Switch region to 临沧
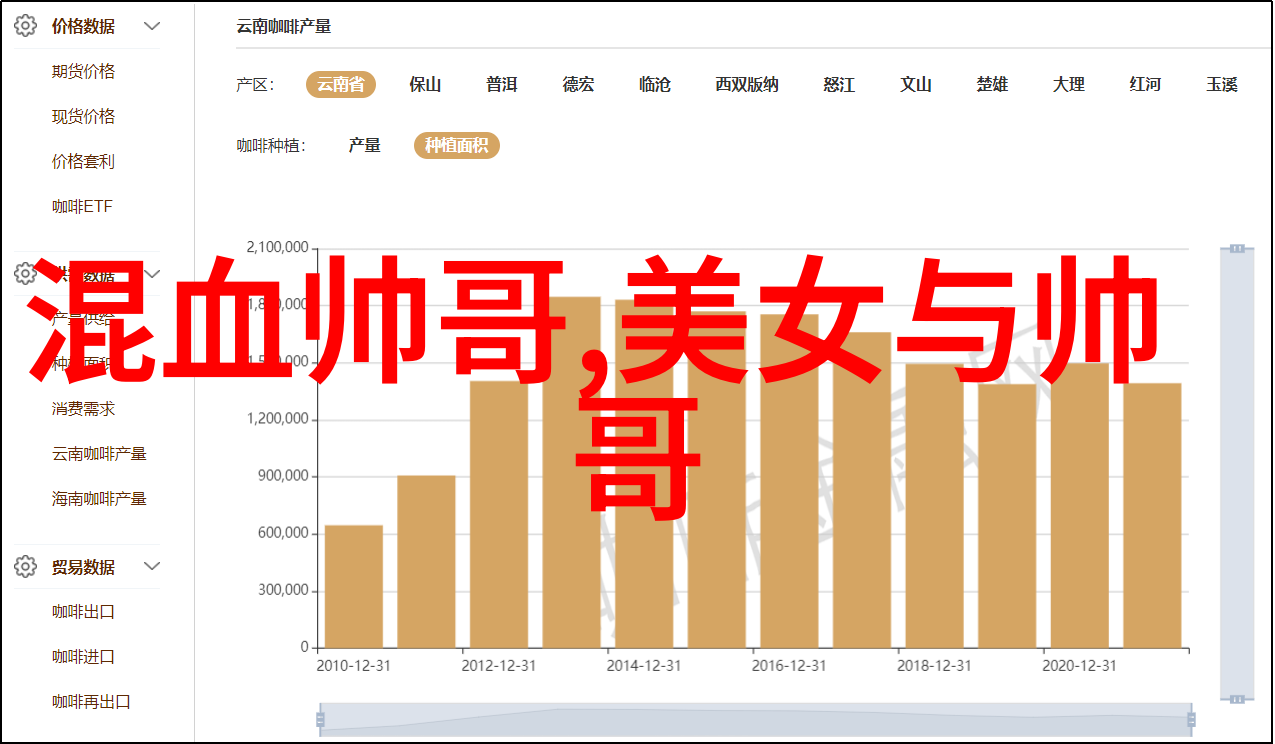 pyautogui.click(x=655, y=85)
